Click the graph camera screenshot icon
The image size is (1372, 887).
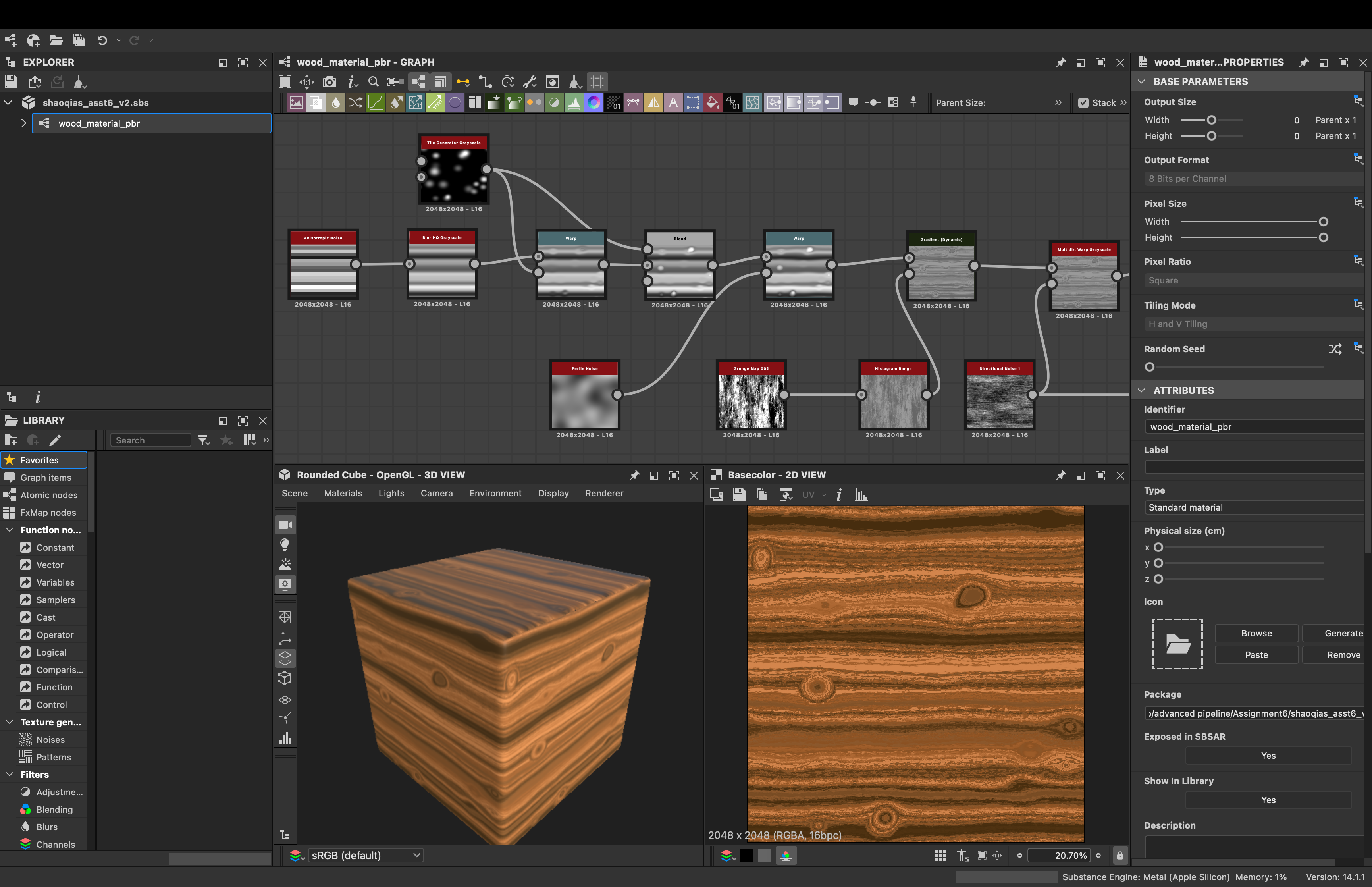tap(329, 82)
